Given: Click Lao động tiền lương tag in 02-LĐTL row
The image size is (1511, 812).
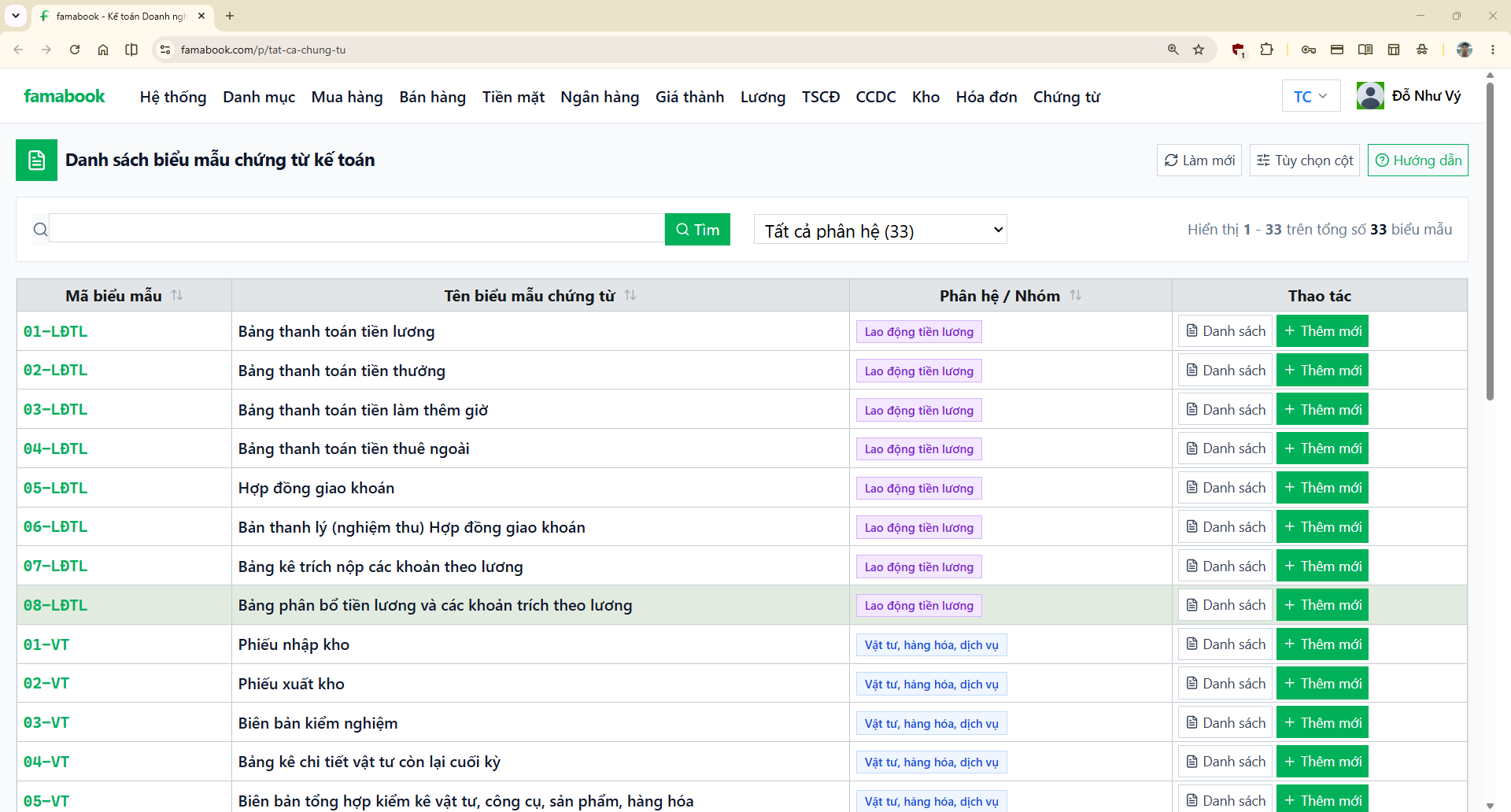Looking at the screenshot, I should coord(918,371).
